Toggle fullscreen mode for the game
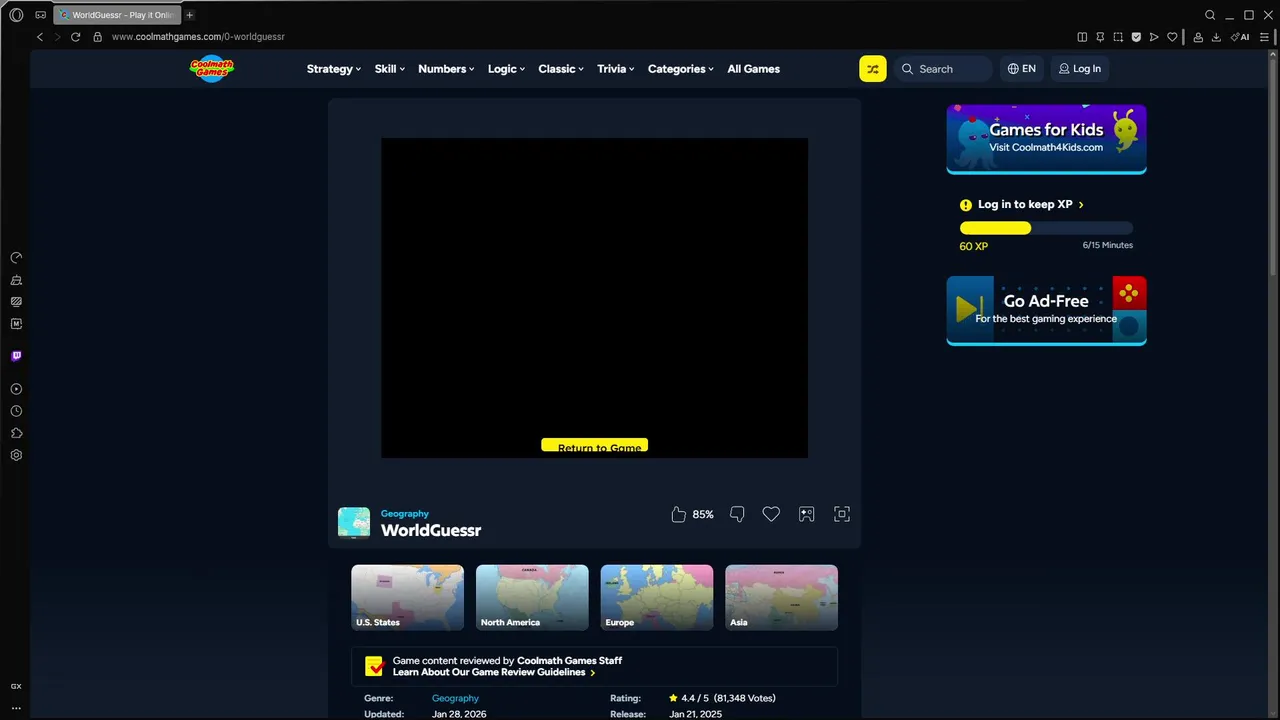 coord(842,514)
